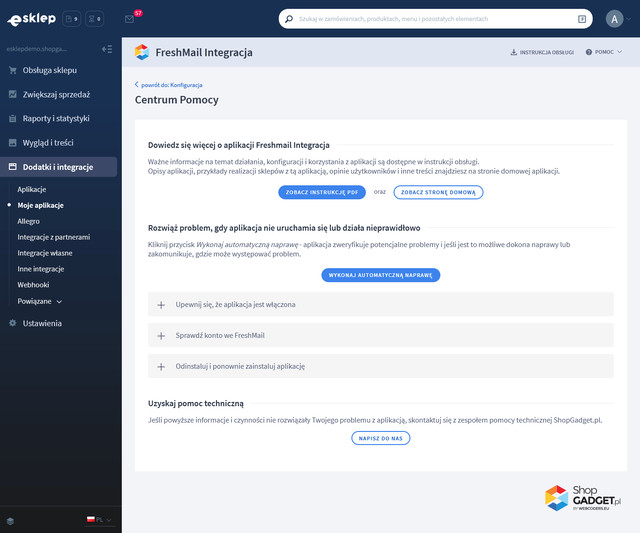Click the 'powrót do: Konfiguracja' back link
This screenshot has width=640, height=533.
[170, 85]
